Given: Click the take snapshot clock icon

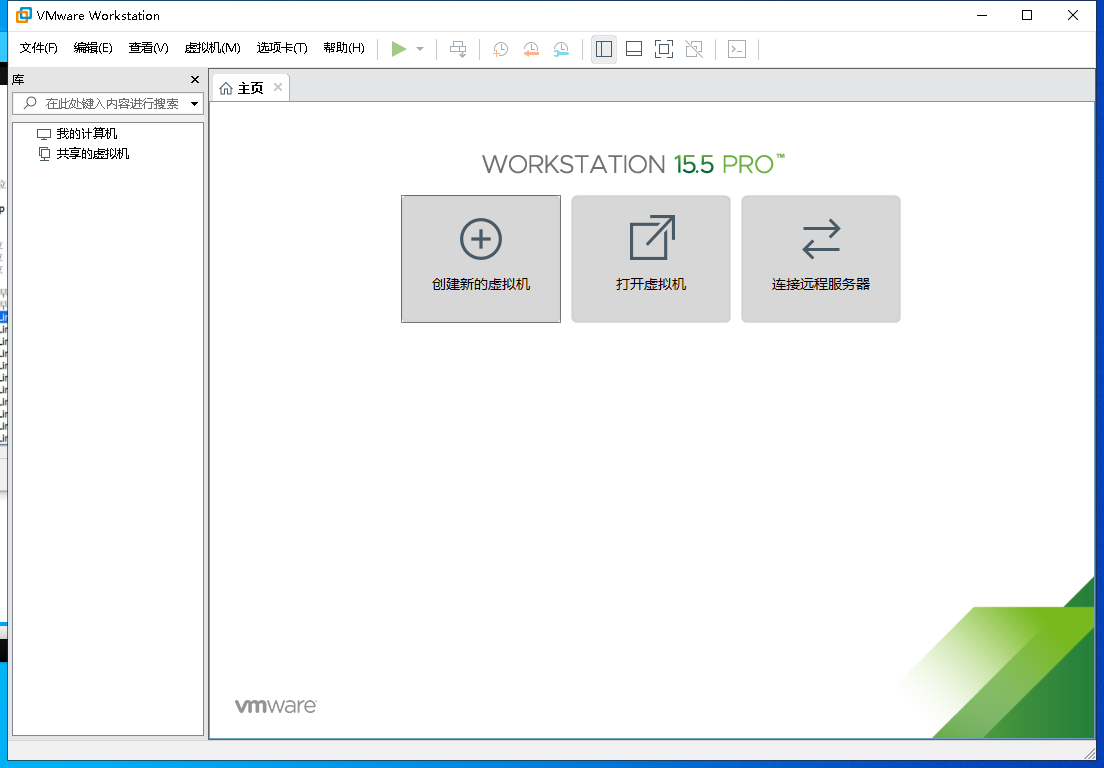Looking at the screenshot, I should [500, 49].
